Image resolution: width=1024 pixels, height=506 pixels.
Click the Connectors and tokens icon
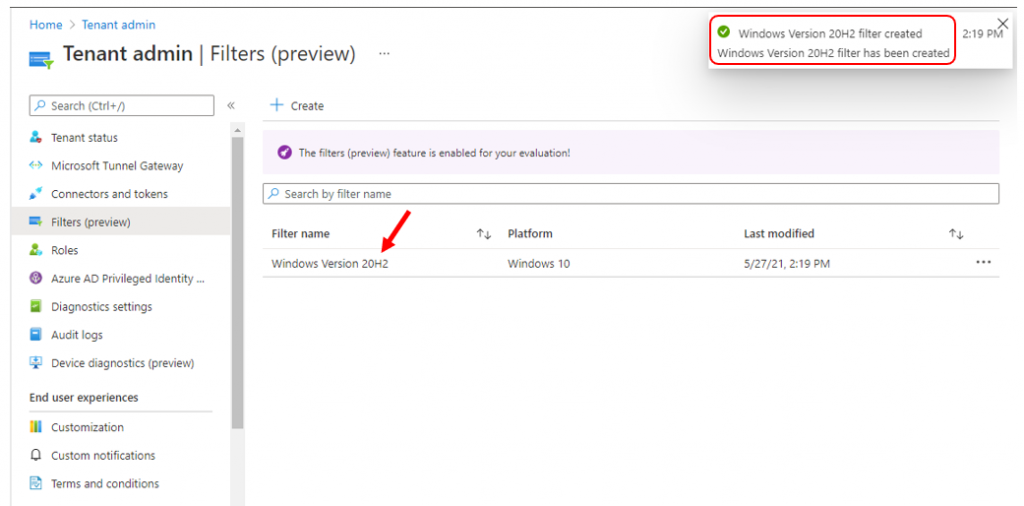click(x=36, y=194)
